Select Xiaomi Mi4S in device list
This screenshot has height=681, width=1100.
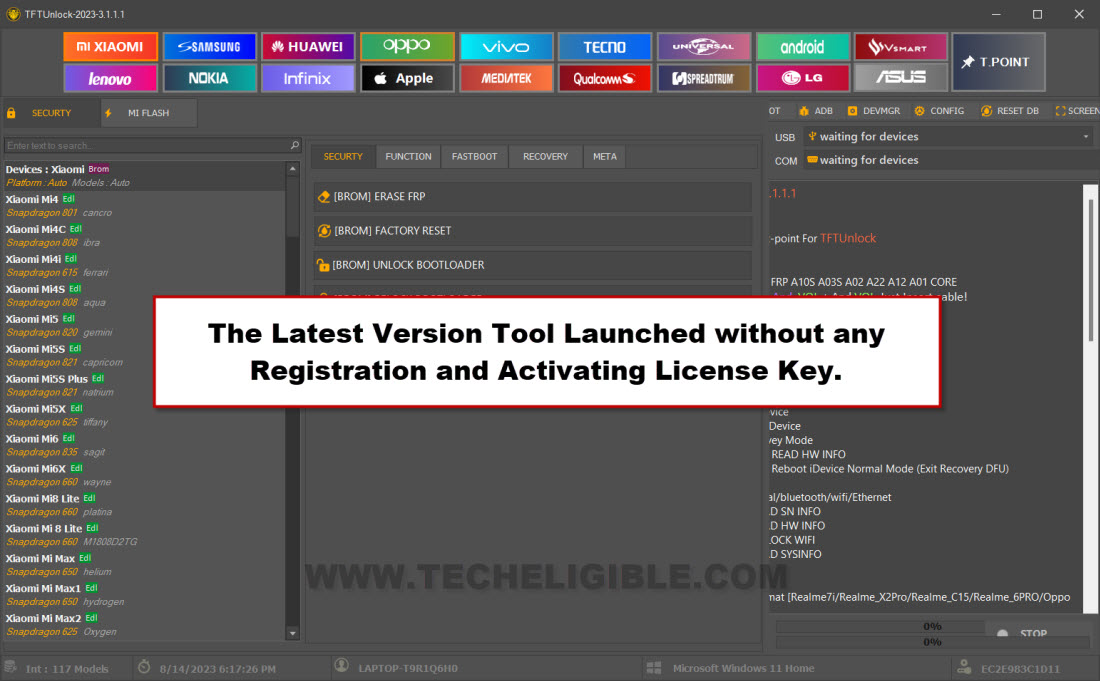coord(144,295)
